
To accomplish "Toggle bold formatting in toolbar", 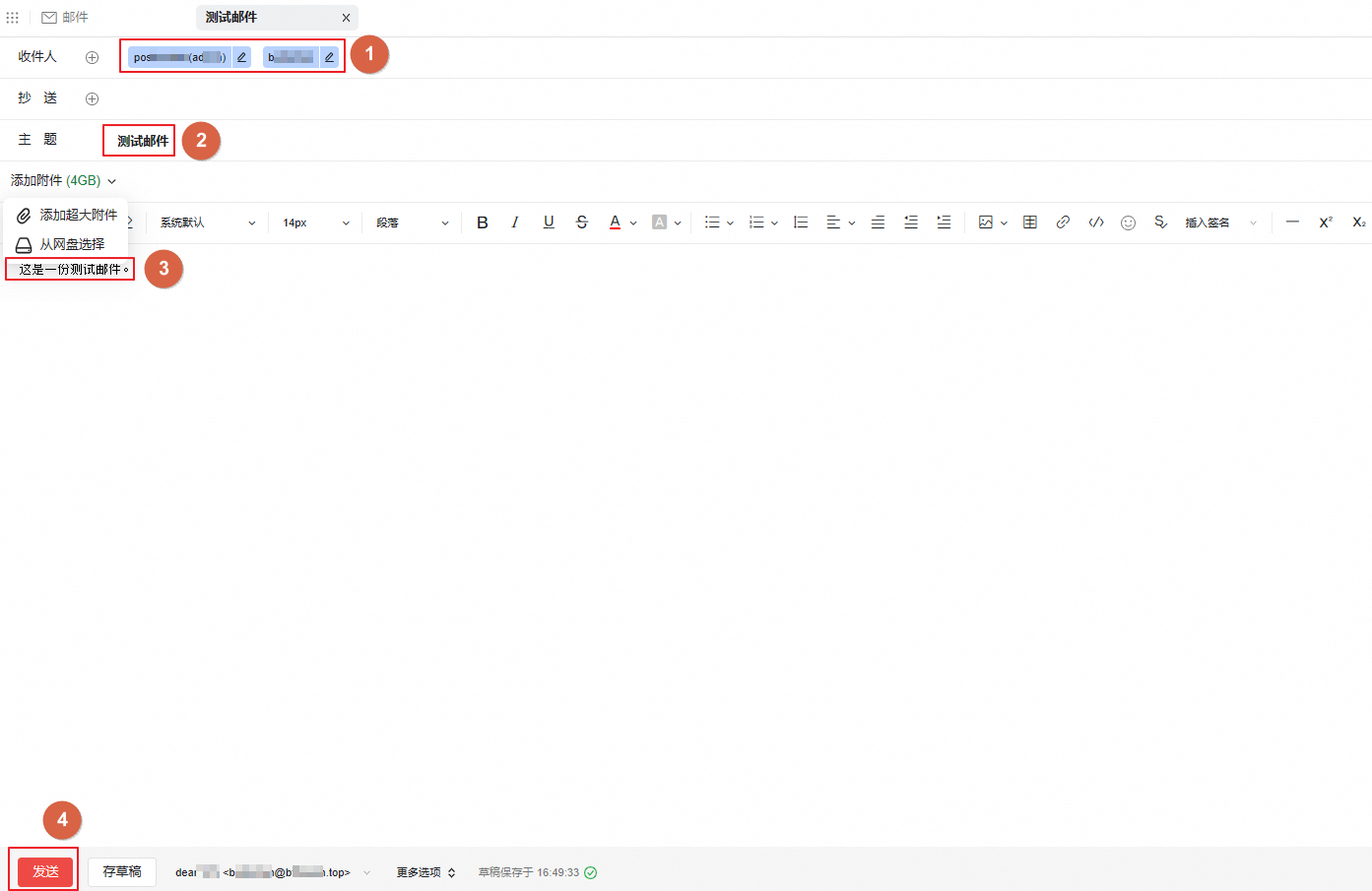I will click(483, 223).
